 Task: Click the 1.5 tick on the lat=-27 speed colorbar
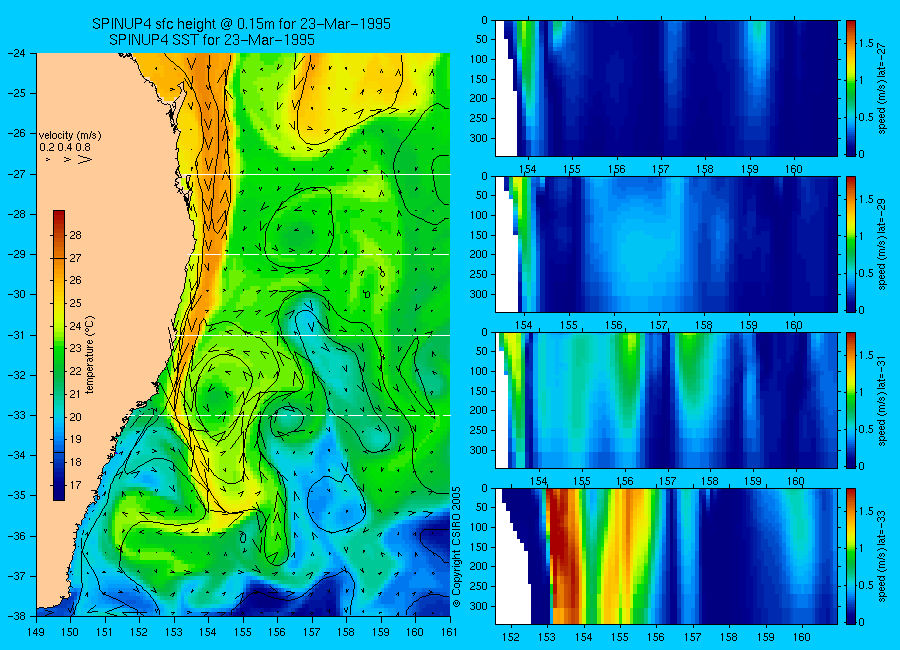pyautogui.click(x=867, y=44)
